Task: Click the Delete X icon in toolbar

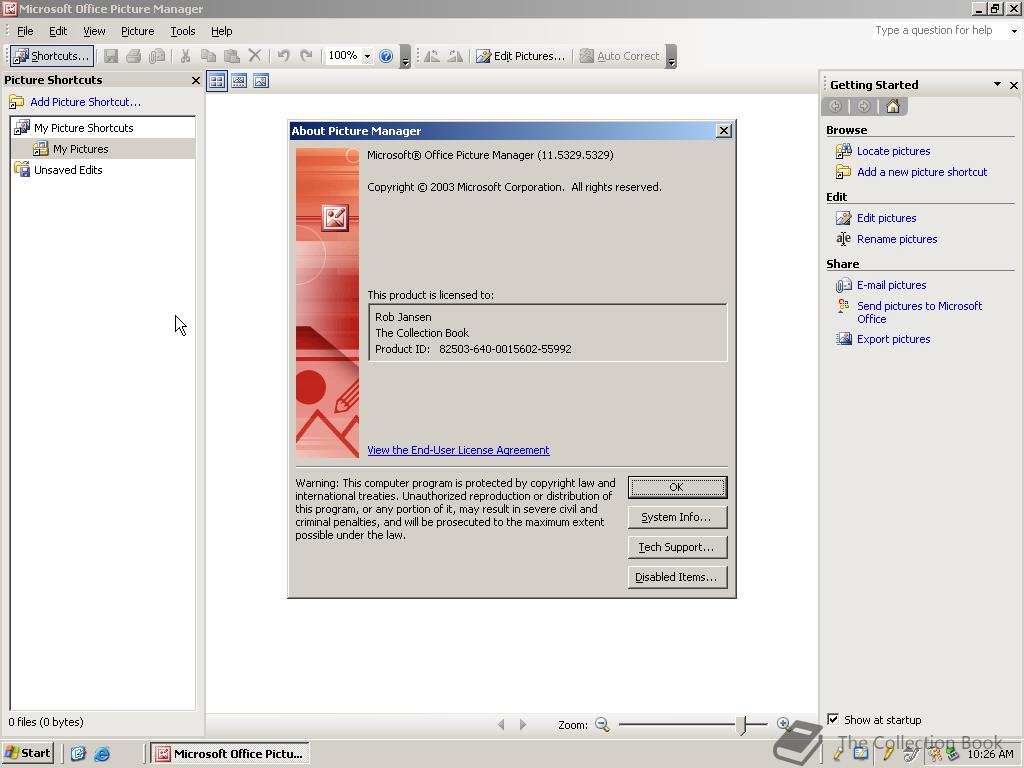Action: tap(255, 56)
